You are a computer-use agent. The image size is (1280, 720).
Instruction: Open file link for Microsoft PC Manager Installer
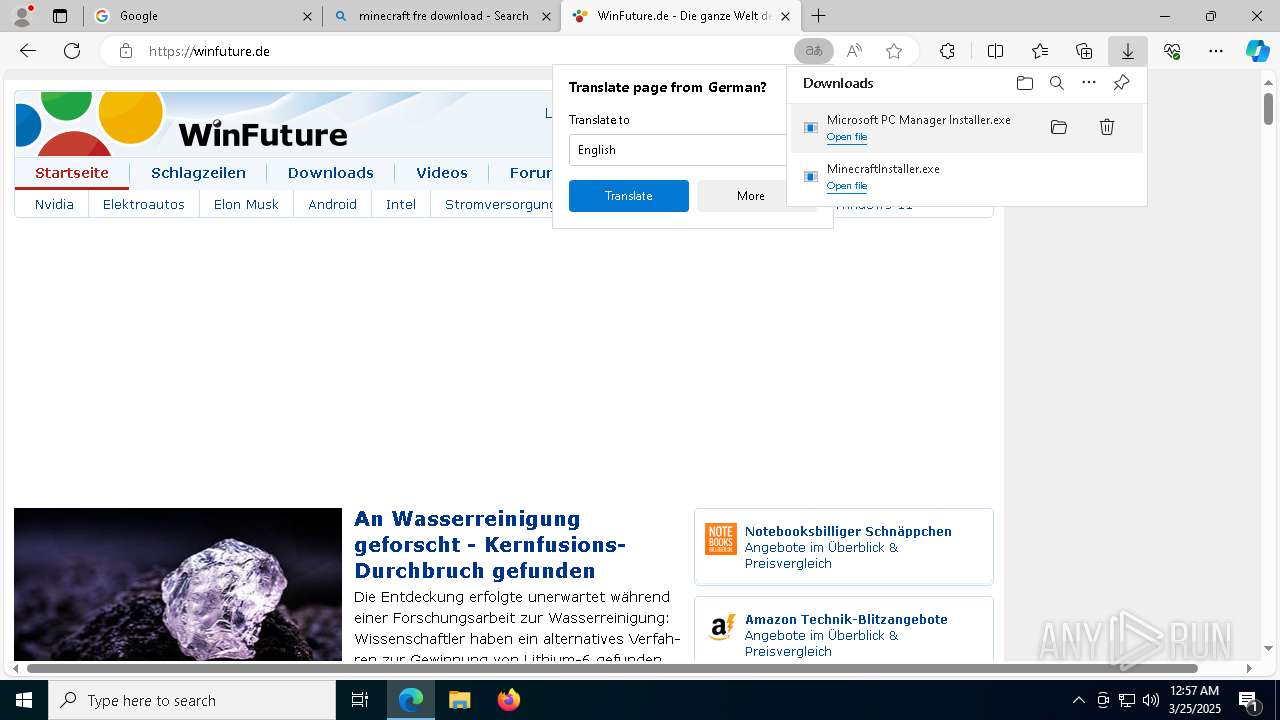pos(847,137)
